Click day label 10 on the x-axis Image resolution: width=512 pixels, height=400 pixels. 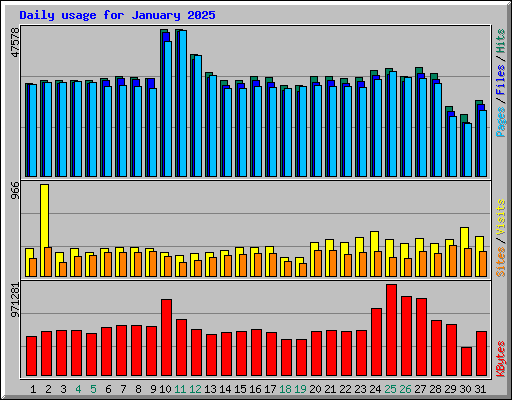point(165,389)
